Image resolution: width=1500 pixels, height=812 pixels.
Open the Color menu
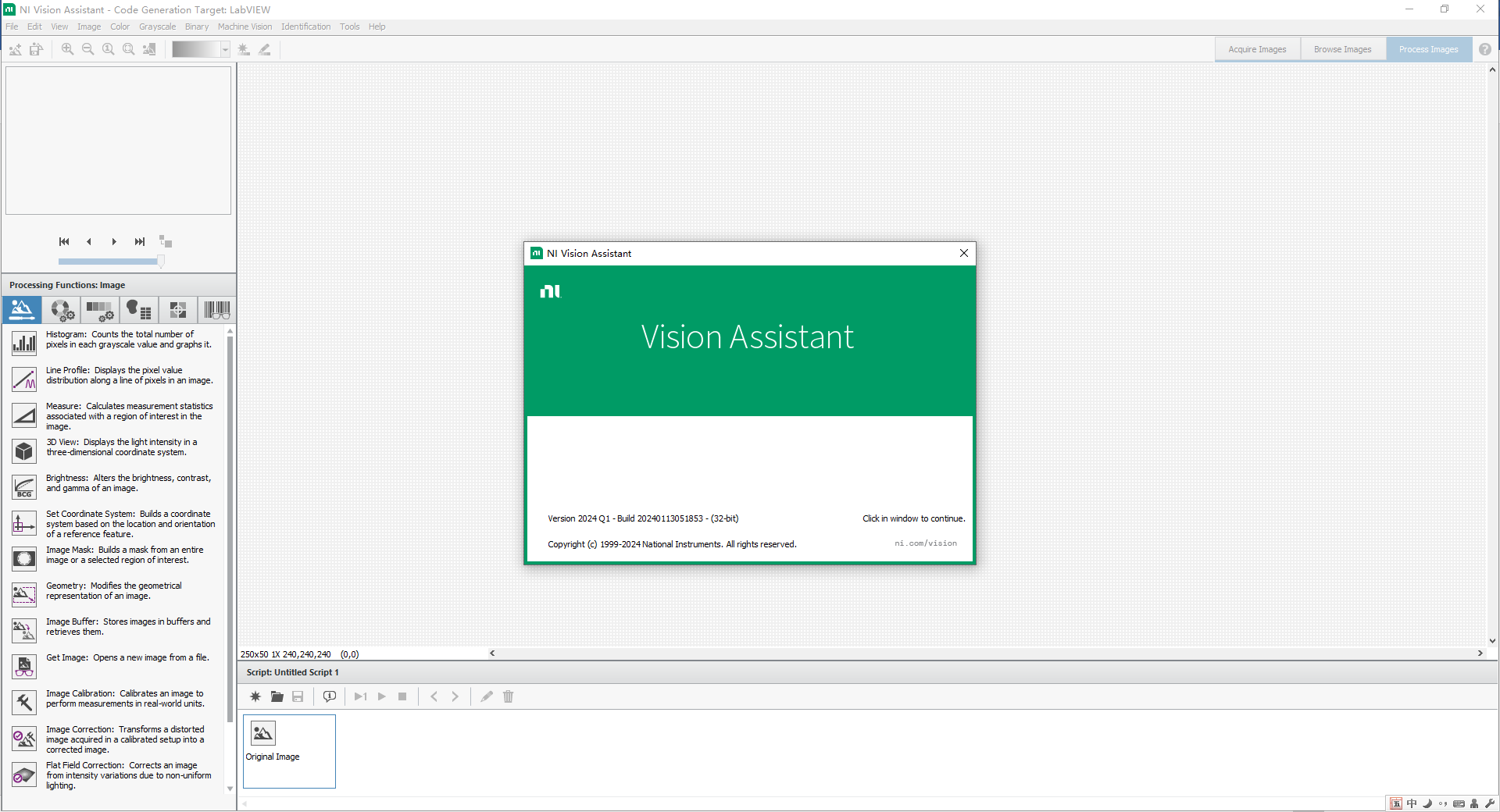coord(120,27)
